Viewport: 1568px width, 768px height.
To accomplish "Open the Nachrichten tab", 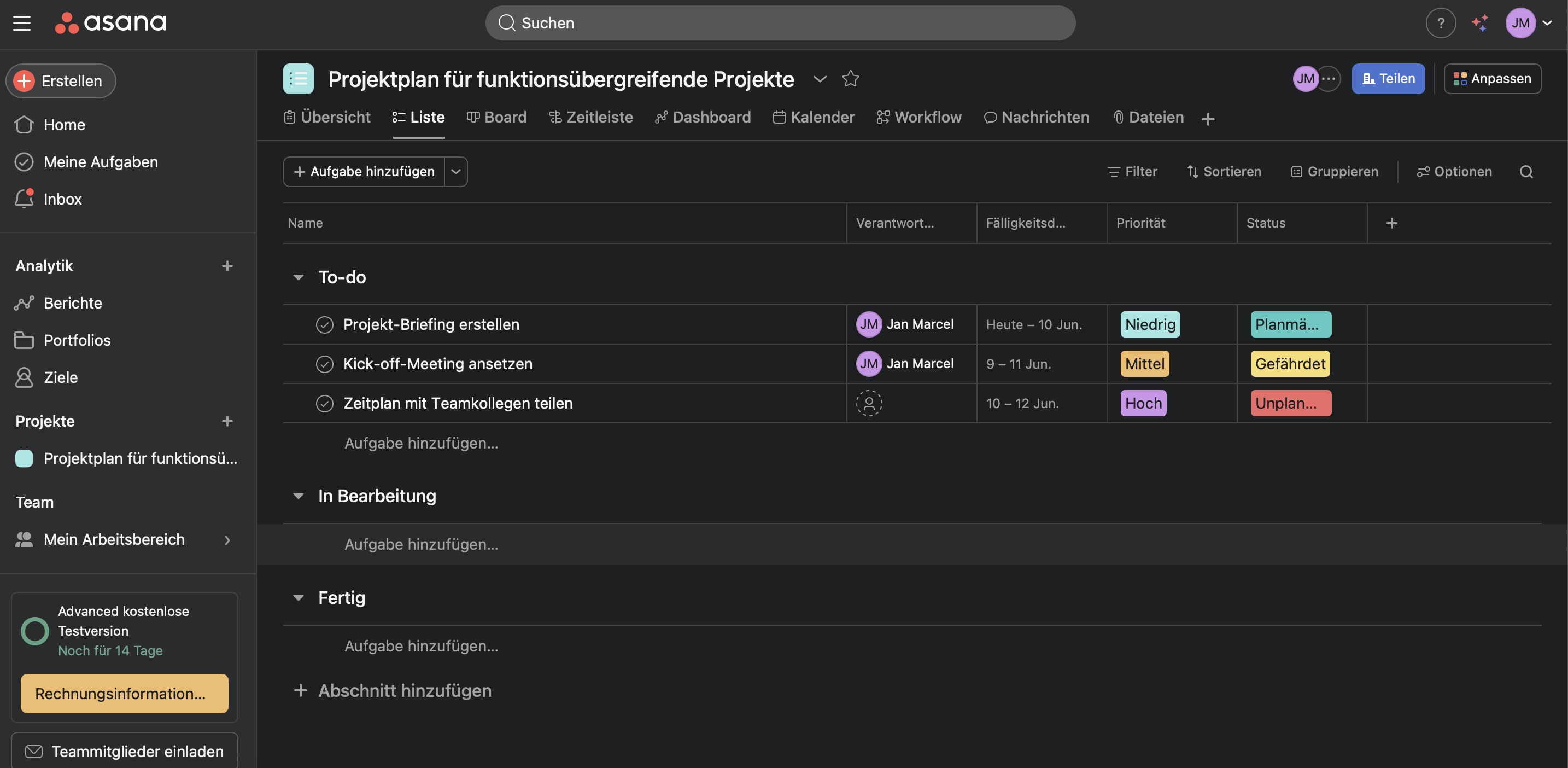I will point(1037,118).
